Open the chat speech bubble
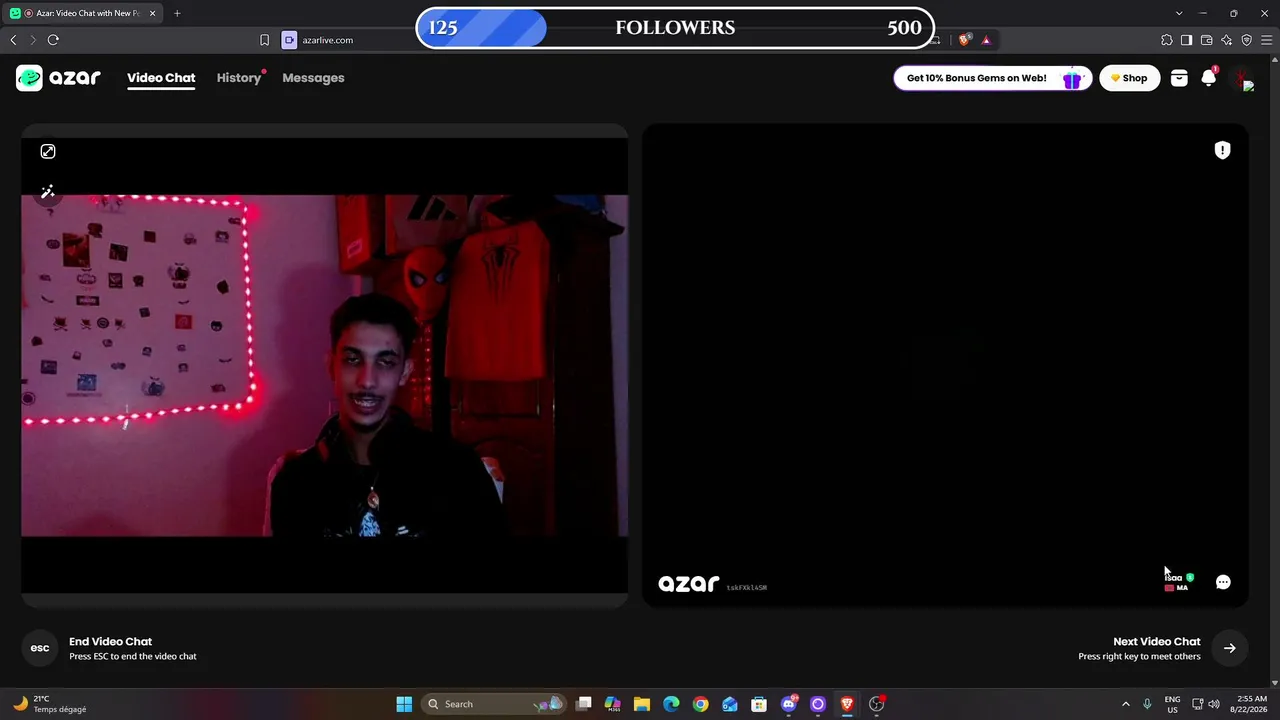Image resolution: width=1280 pixels, height=720 pixels. point(1223,582)
